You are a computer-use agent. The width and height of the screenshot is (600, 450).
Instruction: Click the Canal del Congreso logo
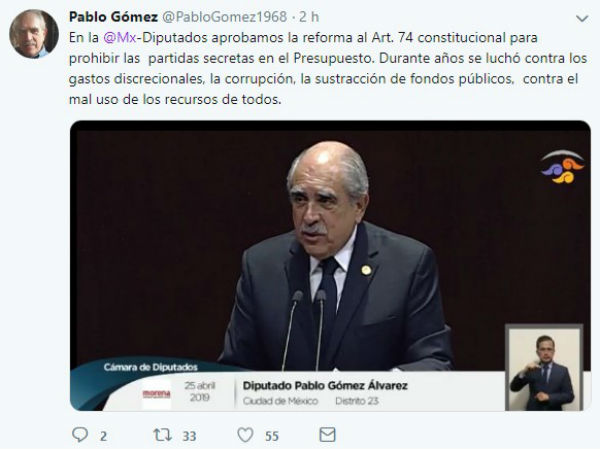(x=562, y=167)
